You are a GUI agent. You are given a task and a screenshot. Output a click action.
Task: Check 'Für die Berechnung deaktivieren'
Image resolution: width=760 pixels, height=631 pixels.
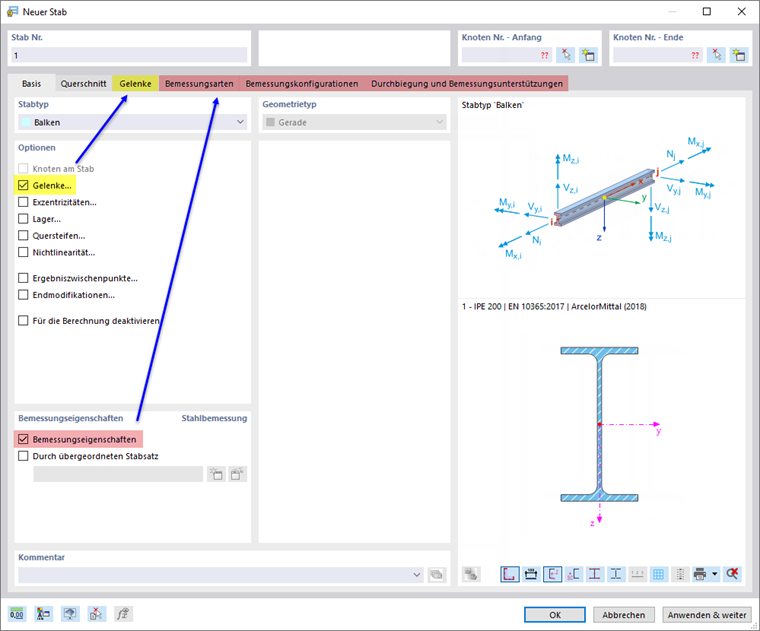(x=23, y=320)
